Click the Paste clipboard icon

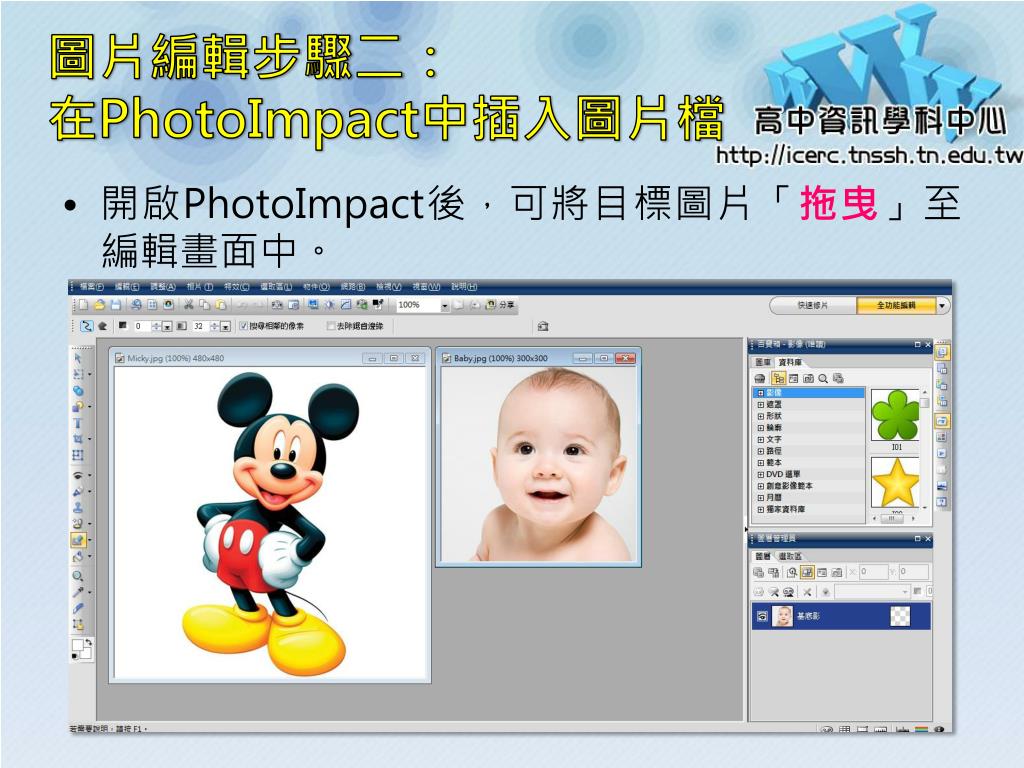coord(221,305)
